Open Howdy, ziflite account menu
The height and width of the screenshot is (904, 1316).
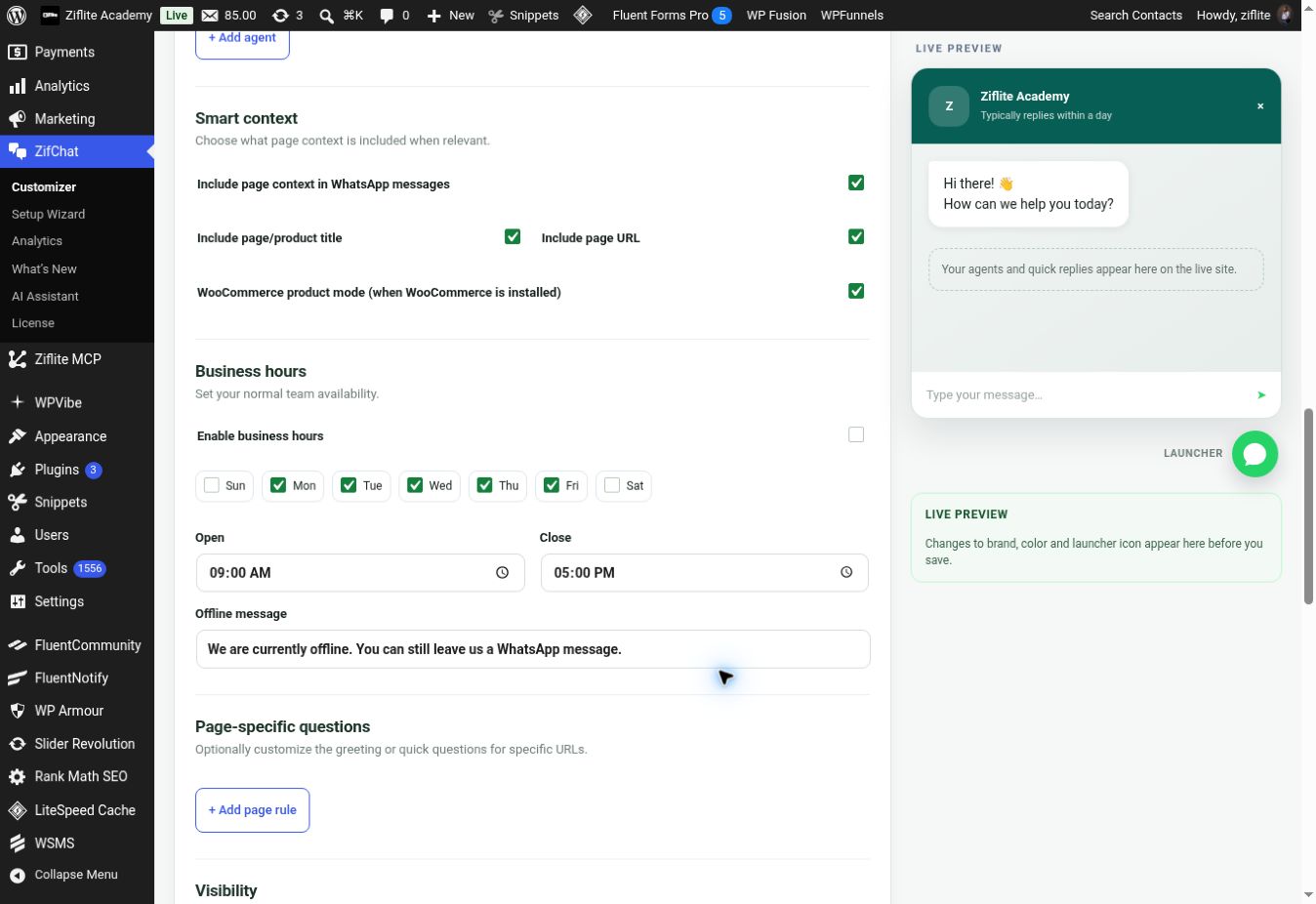click(1245, 15)
